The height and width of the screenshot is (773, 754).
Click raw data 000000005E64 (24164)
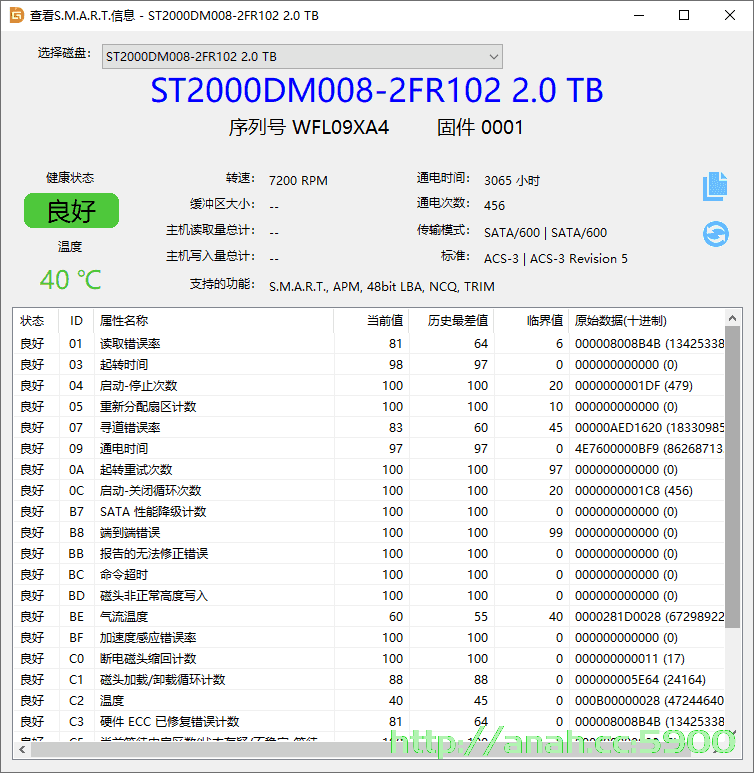pyautogui.click(x=640, y=680)
